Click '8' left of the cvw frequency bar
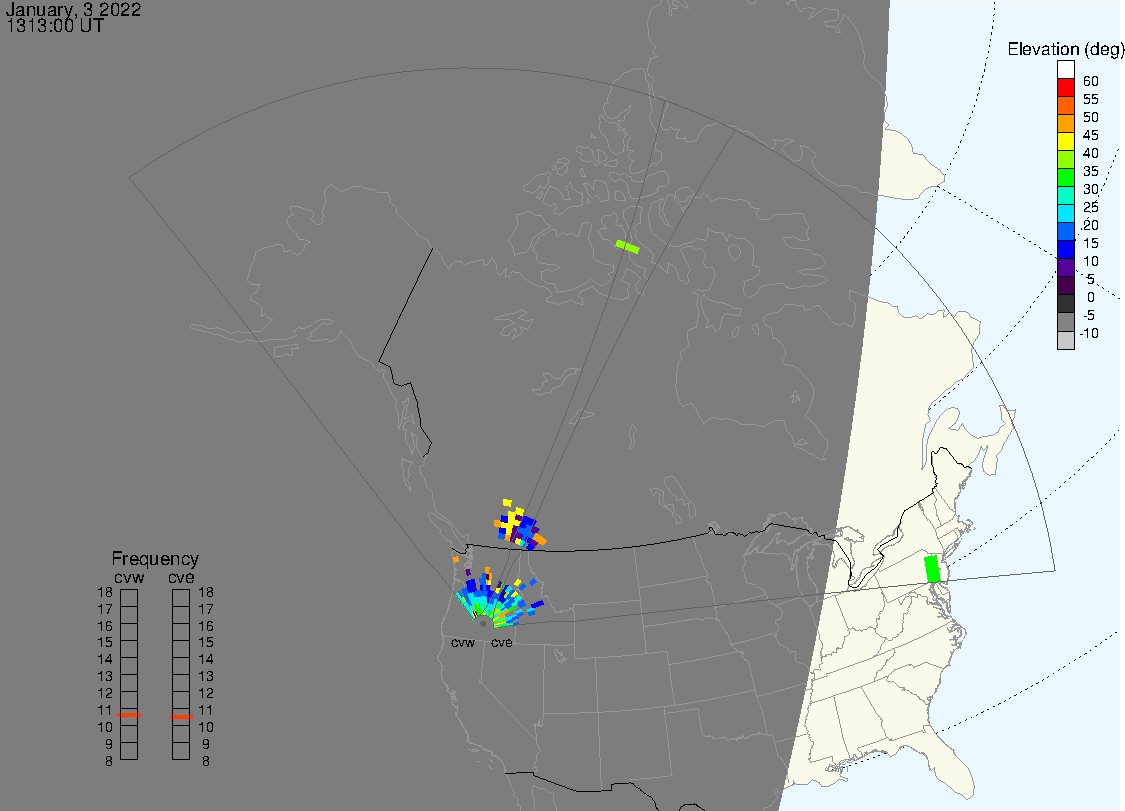Image resolution: width=1125 pixels, height=811 pixels. [109, 761]
